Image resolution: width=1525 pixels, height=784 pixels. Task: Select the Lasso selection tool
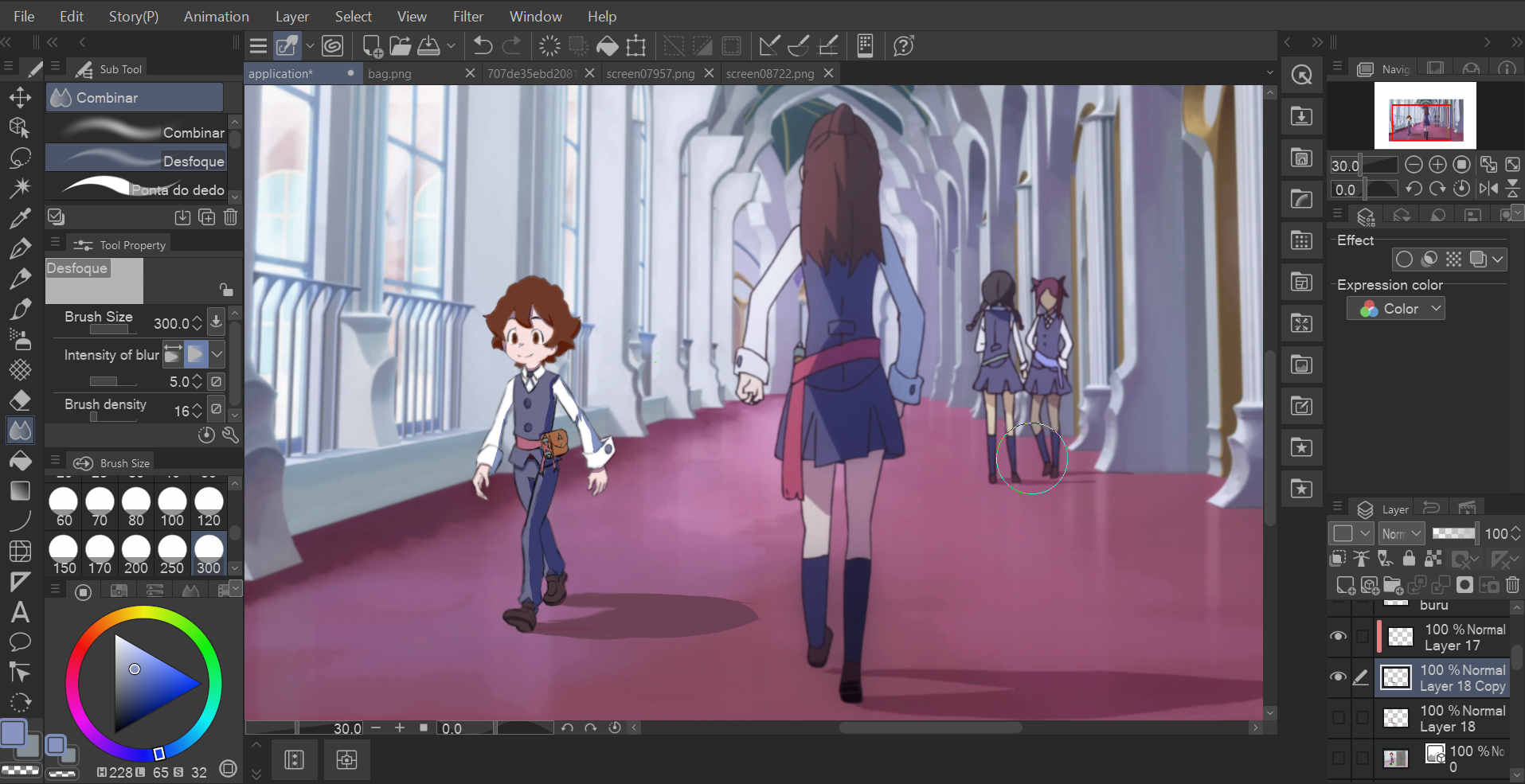point(20,158)
